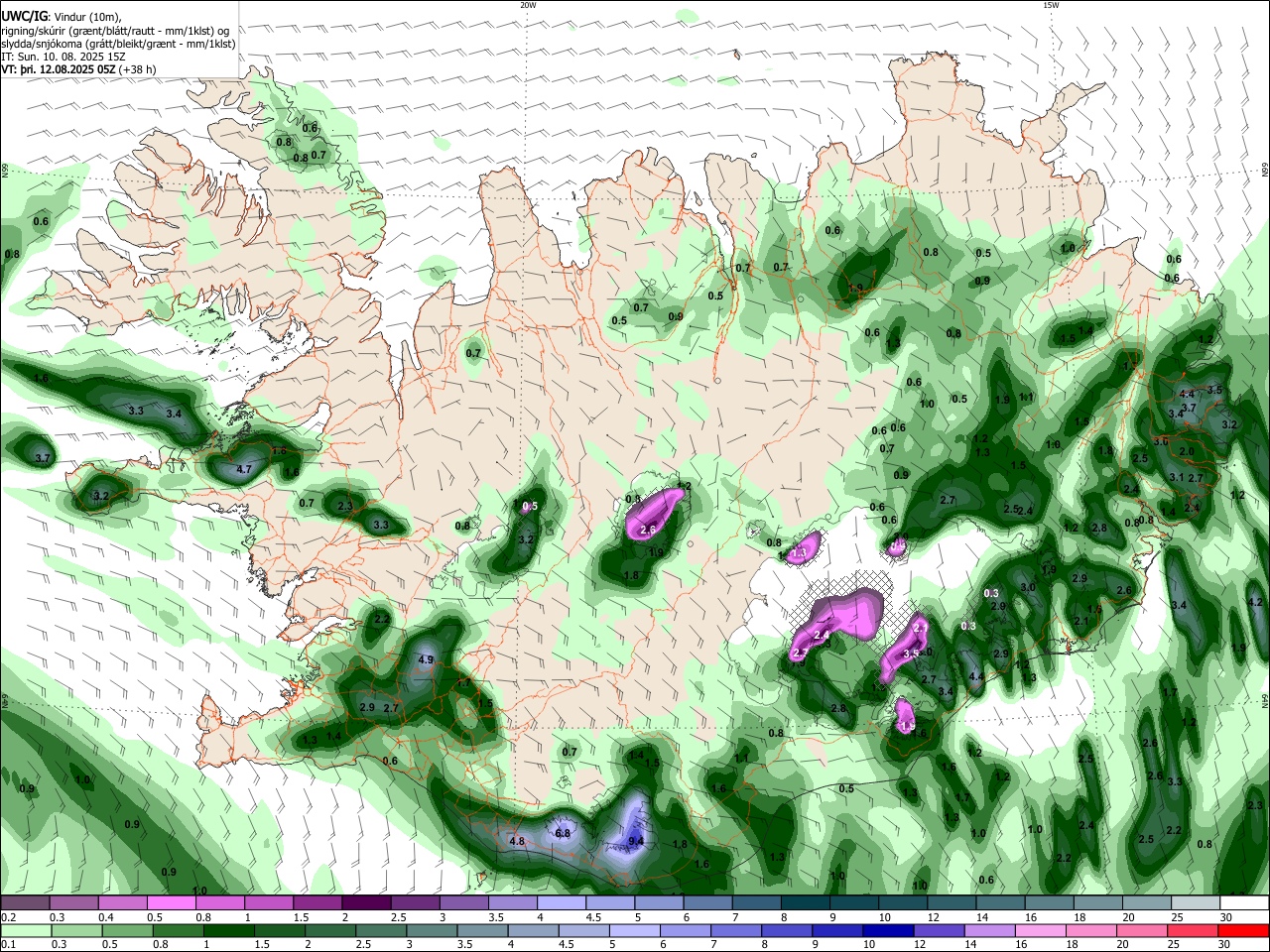
Task: Pick the bright pink 0.5 swatch in upper legend
Action: click(x=171, y=903)
